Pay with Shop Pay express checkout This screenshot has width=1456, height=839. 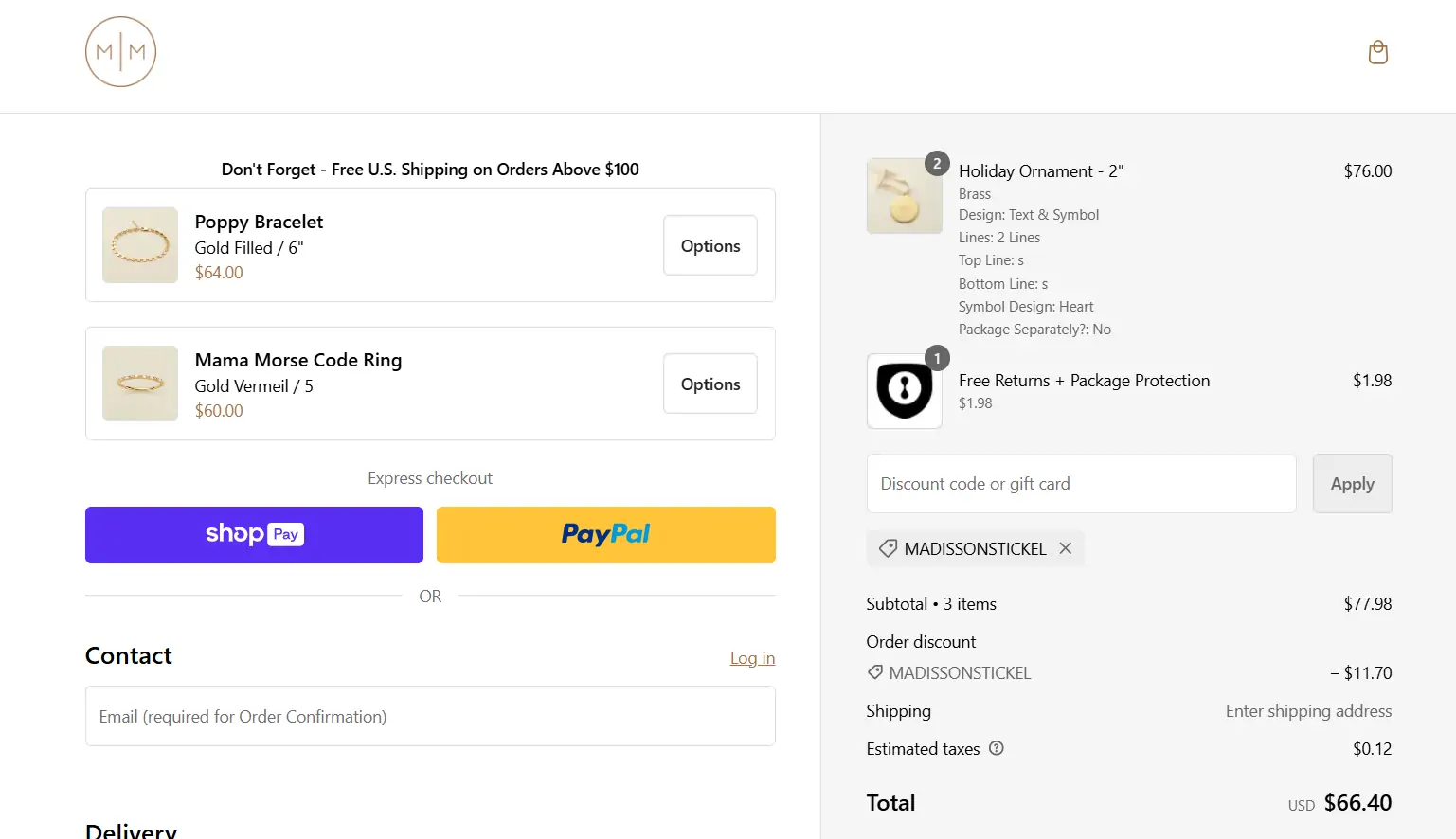[254, 535]
